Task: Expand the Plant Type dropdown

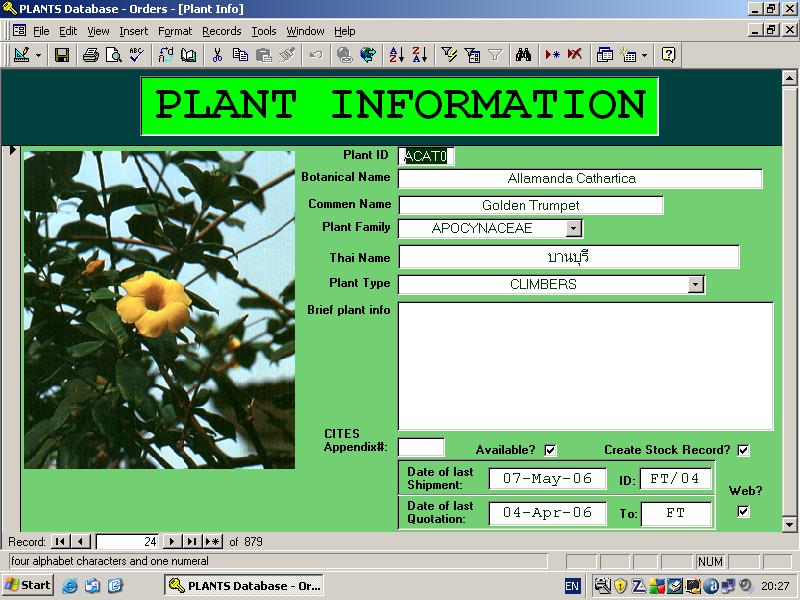Action: 695,284
